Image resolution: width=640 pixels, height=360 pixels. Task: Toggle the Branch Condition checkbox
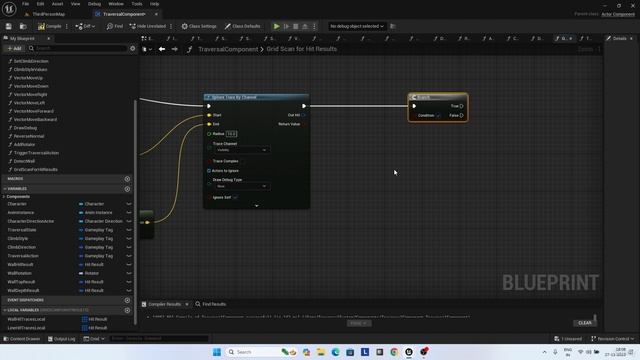439,116
